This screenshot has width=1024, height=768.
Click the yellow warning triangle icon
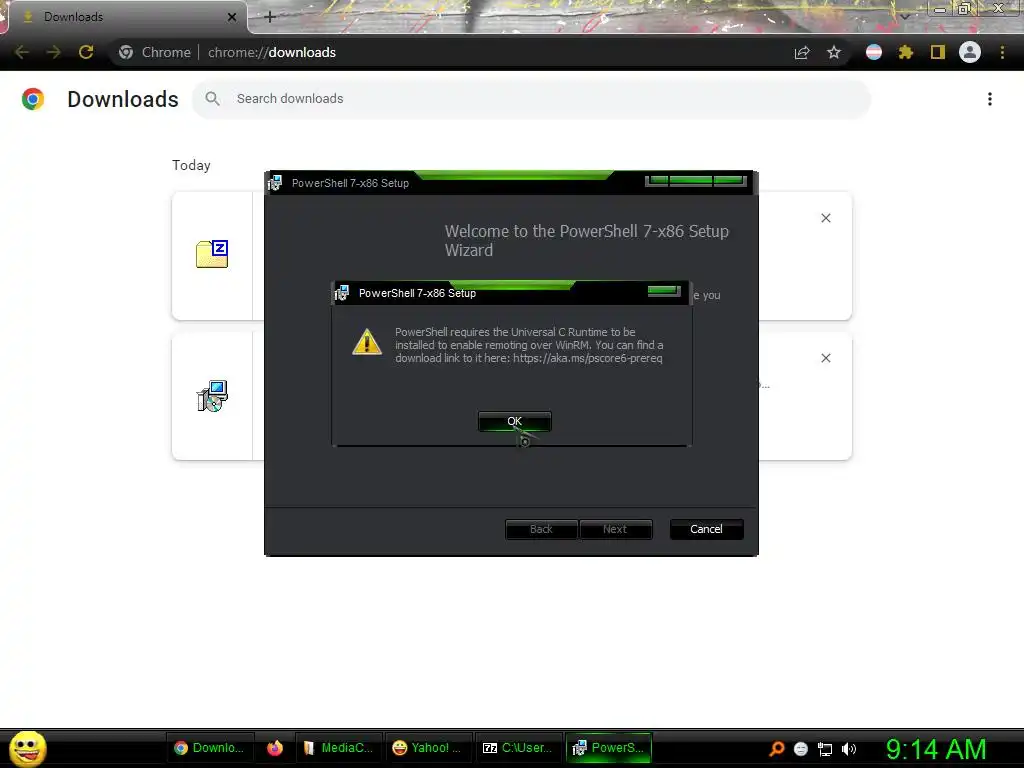(x=367, y=342)
